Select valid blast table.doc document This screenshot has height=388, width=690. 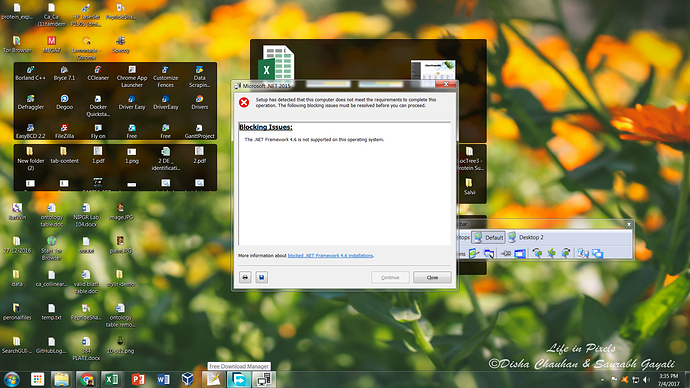click(86, 282)
